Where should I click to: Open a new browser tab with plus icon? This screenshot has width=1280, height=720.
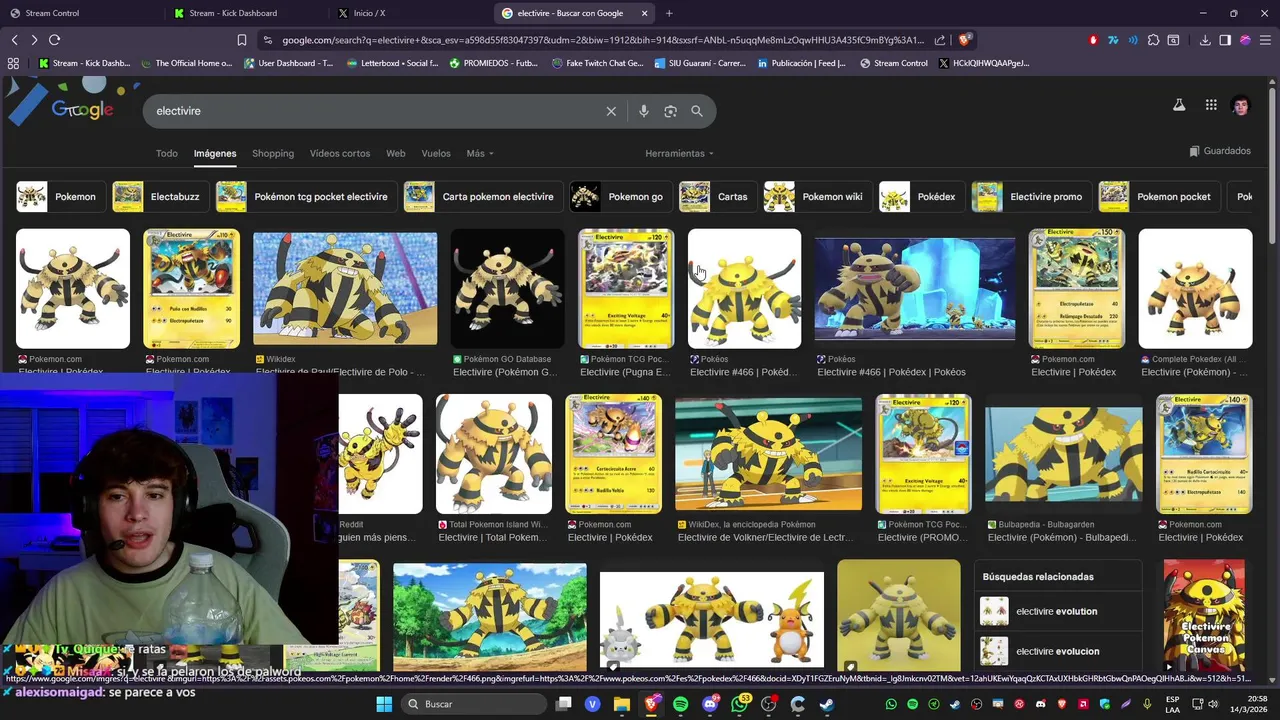[669, 13]
